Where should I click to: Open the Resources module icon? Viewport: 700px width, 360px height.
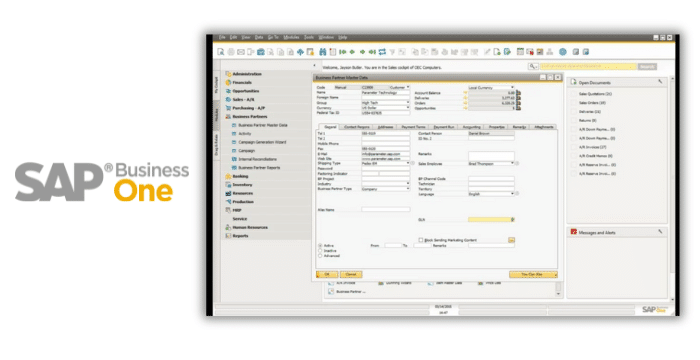coord(228,193)
